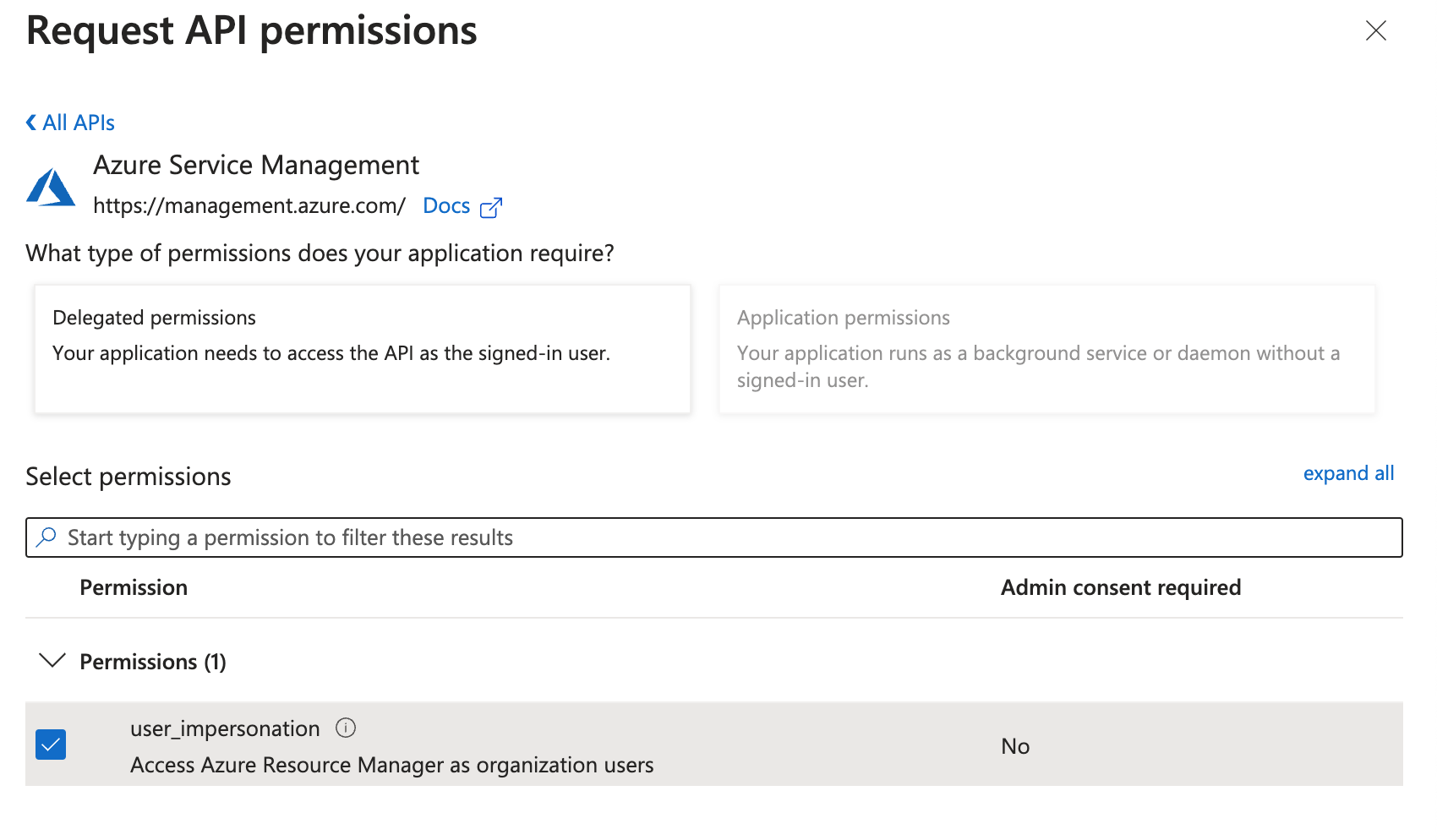This screenshot has width=1437, height=840.
Task: Click the magnifier icon in the filter box
Action: [47, 537]
